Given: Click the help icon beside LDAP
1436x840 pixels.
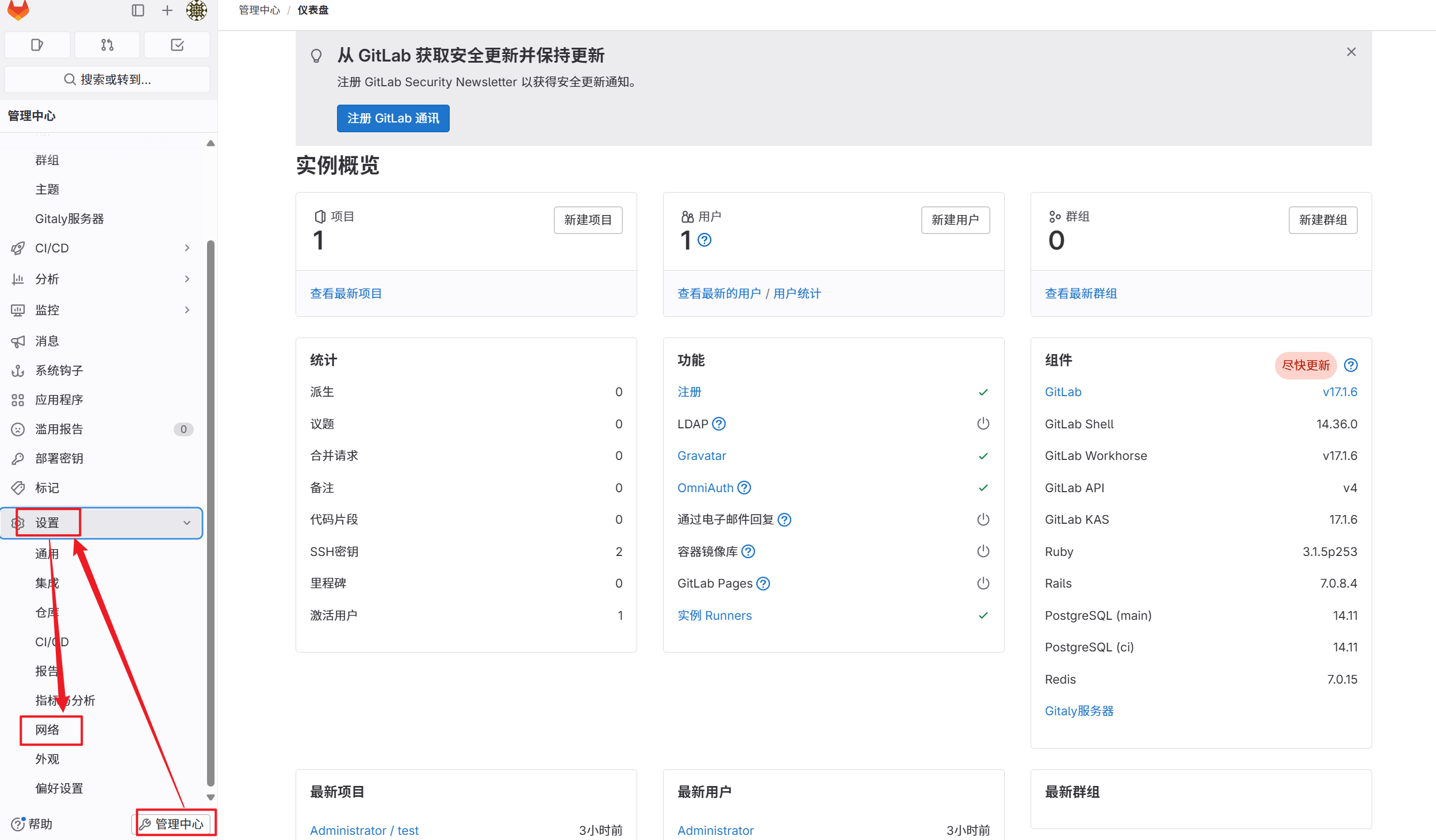Looking at the screenshot, I should click(x=719, y=424).
